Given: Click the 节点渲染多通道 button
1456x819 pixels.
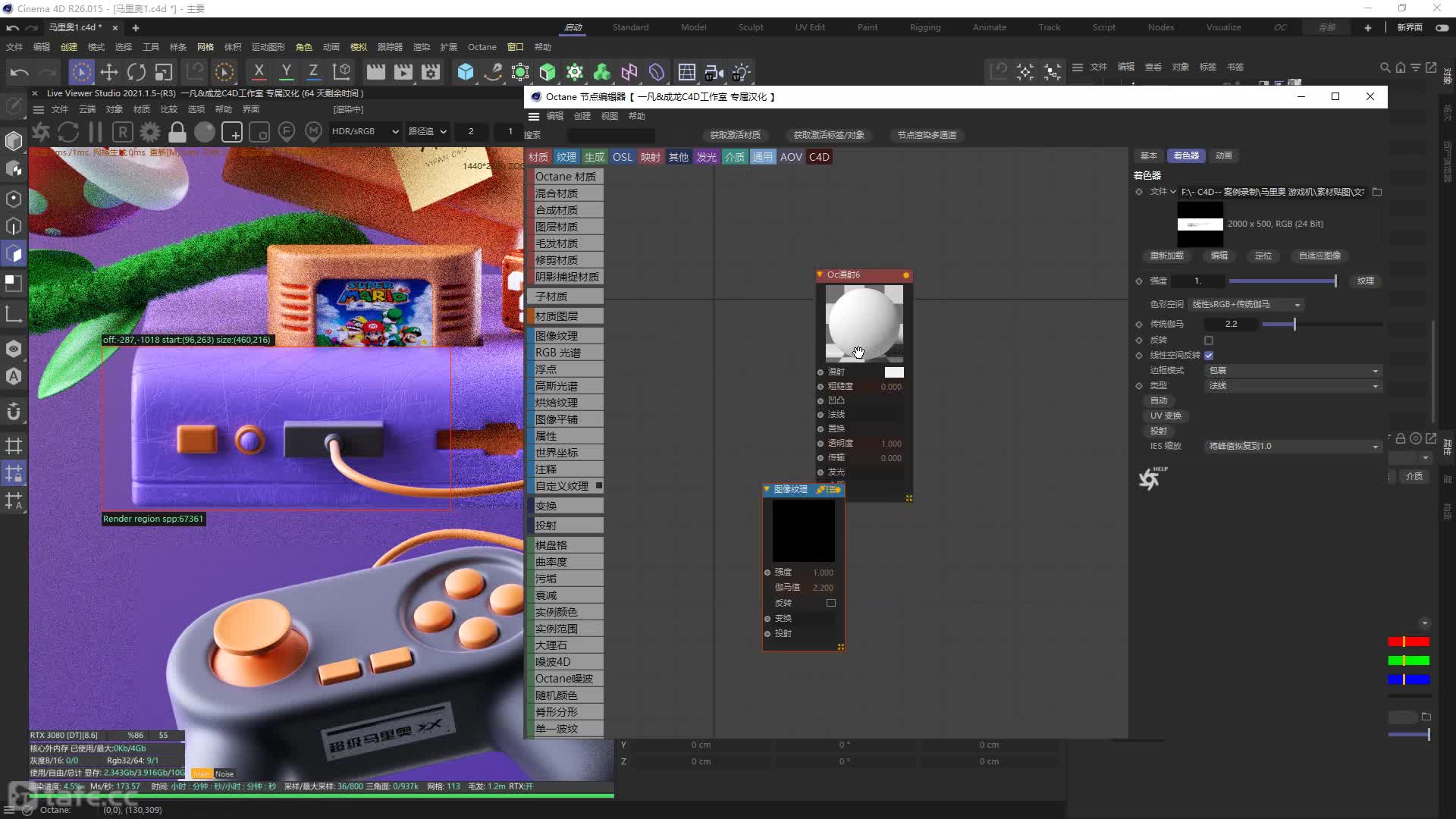Looking at the screenshot, I should click(927, 135).
